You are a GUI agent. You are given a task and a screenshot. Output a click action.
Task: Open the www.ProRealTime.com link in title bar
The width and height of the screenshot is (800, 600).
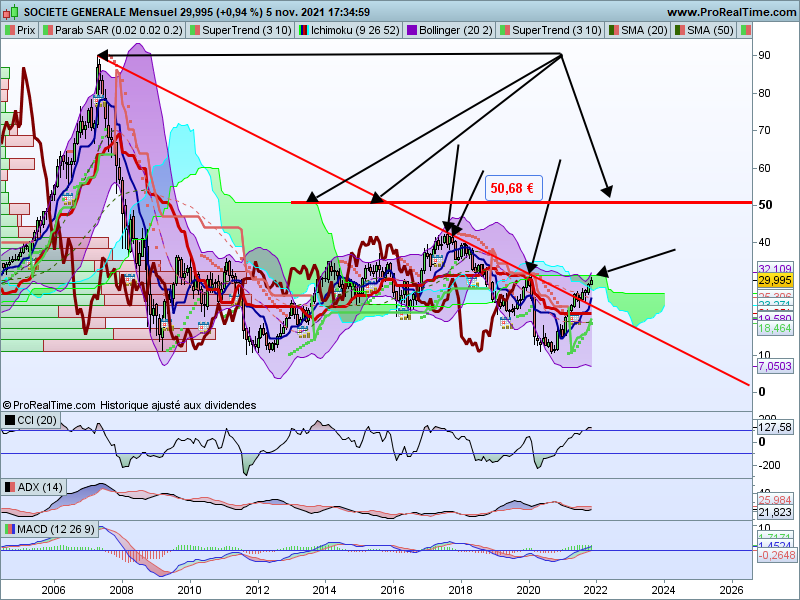pos(732,12)
